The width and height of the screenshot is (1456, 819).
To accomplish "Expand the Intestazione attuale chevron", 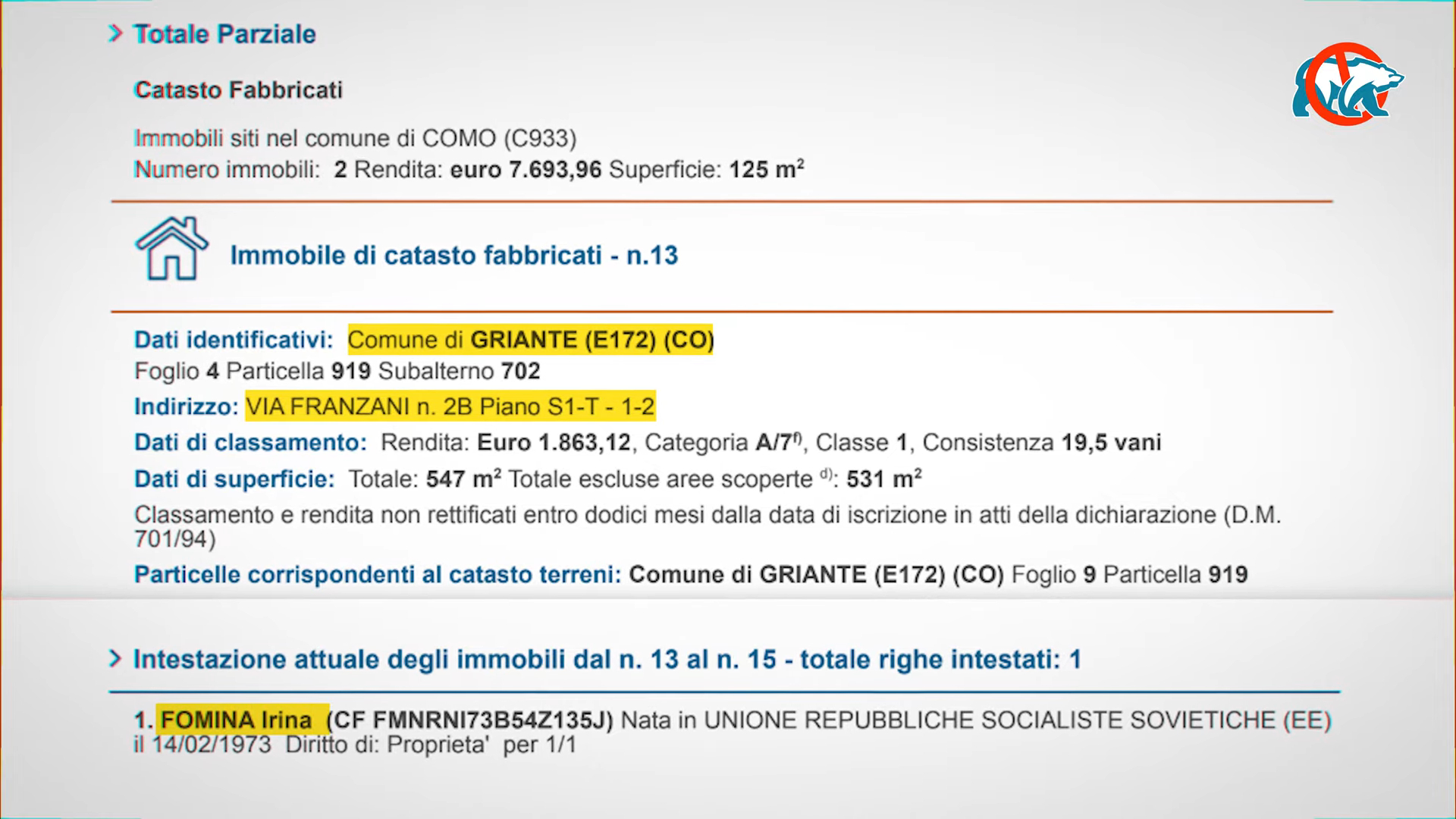I will tap(115, 659).
